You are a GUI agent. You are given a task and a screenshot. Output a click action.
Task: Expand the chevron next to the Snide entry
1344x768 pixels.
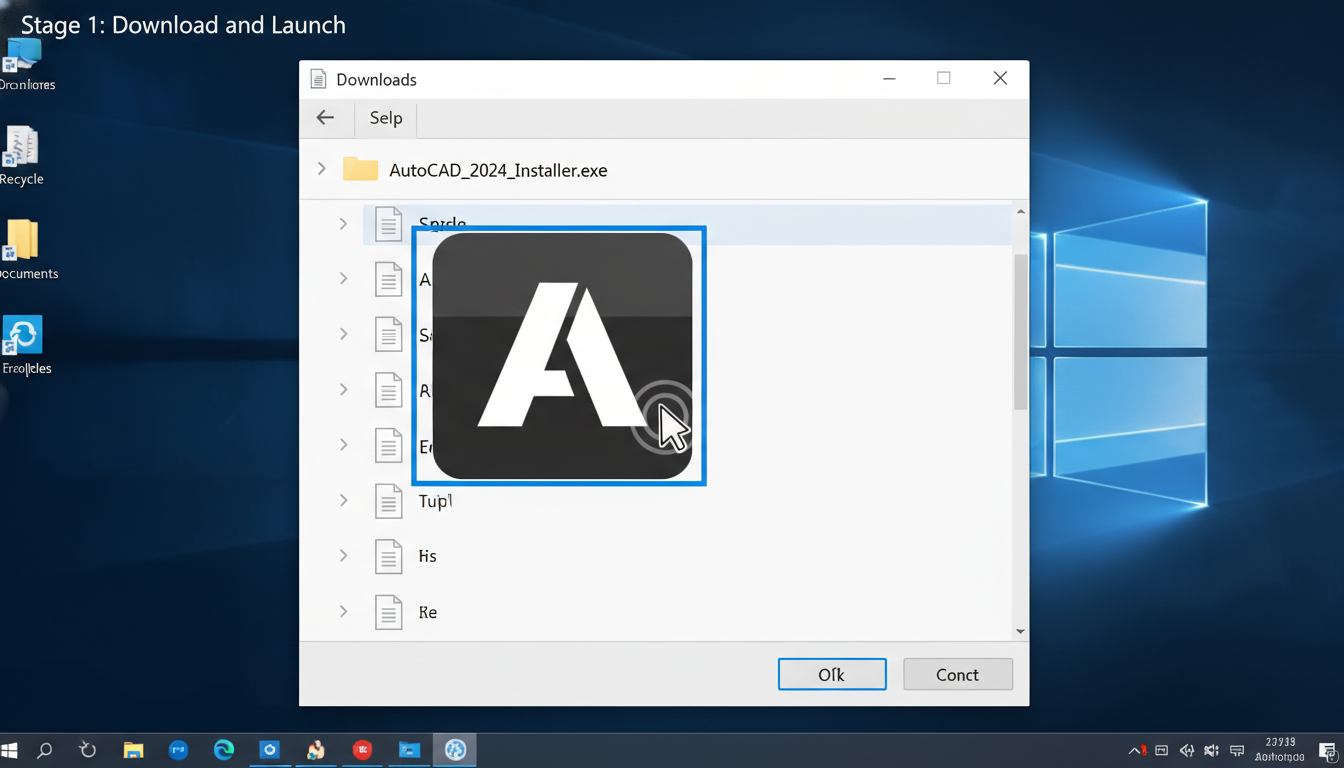(x=343, y=223)
